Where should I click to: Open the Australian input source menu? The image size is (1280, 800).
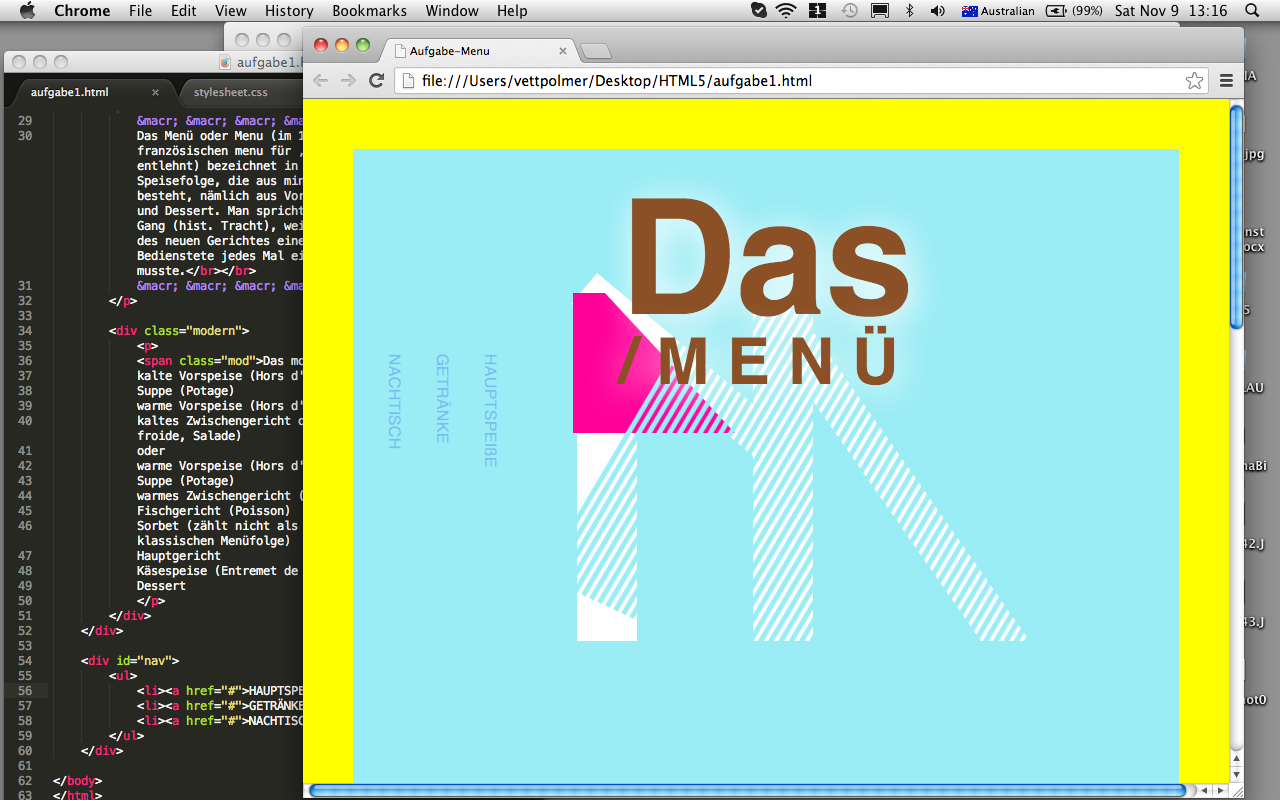(x=997, y=11)
